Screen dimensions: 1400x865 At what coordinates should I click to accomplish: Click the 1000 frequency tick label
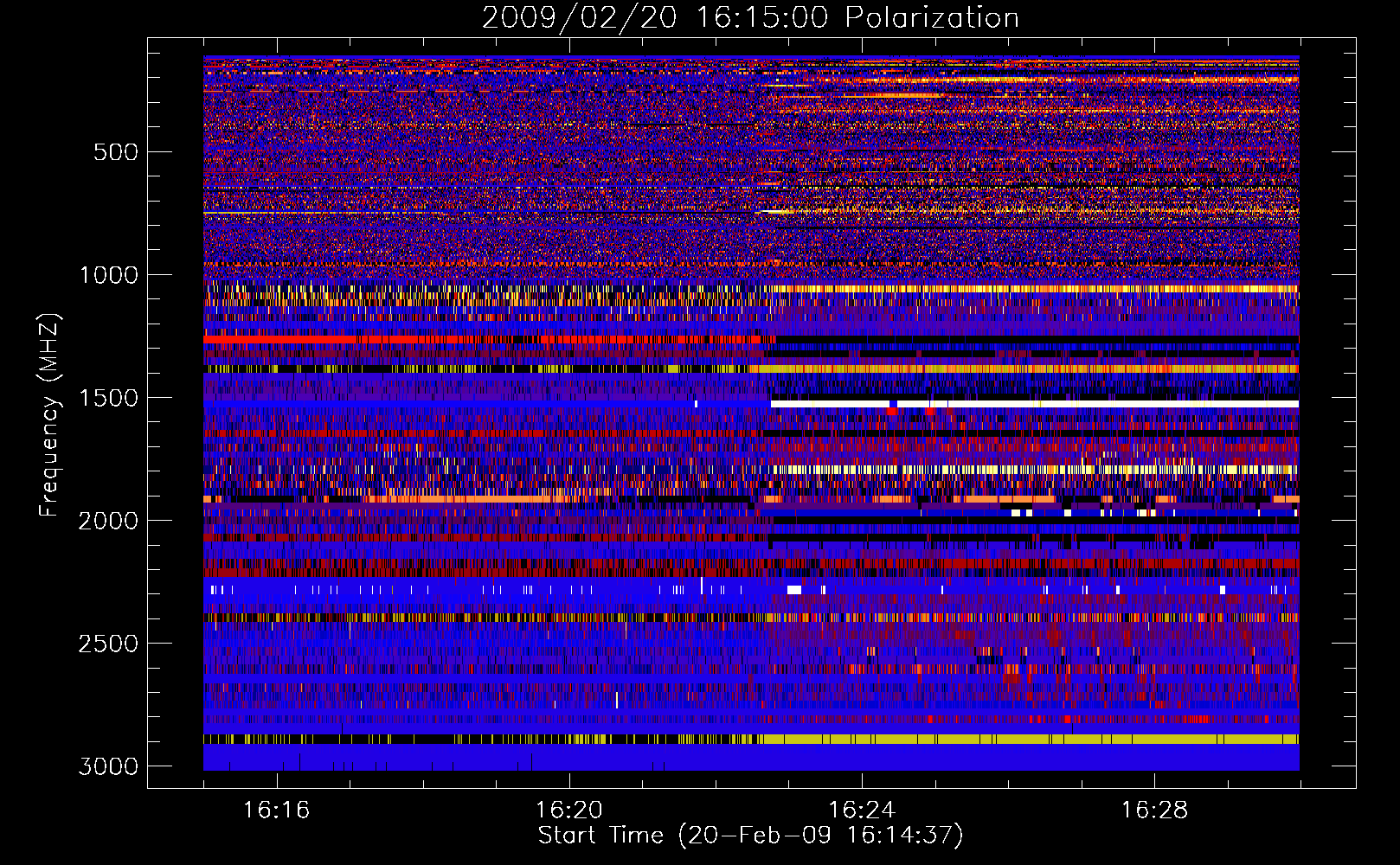click(109, 275)
